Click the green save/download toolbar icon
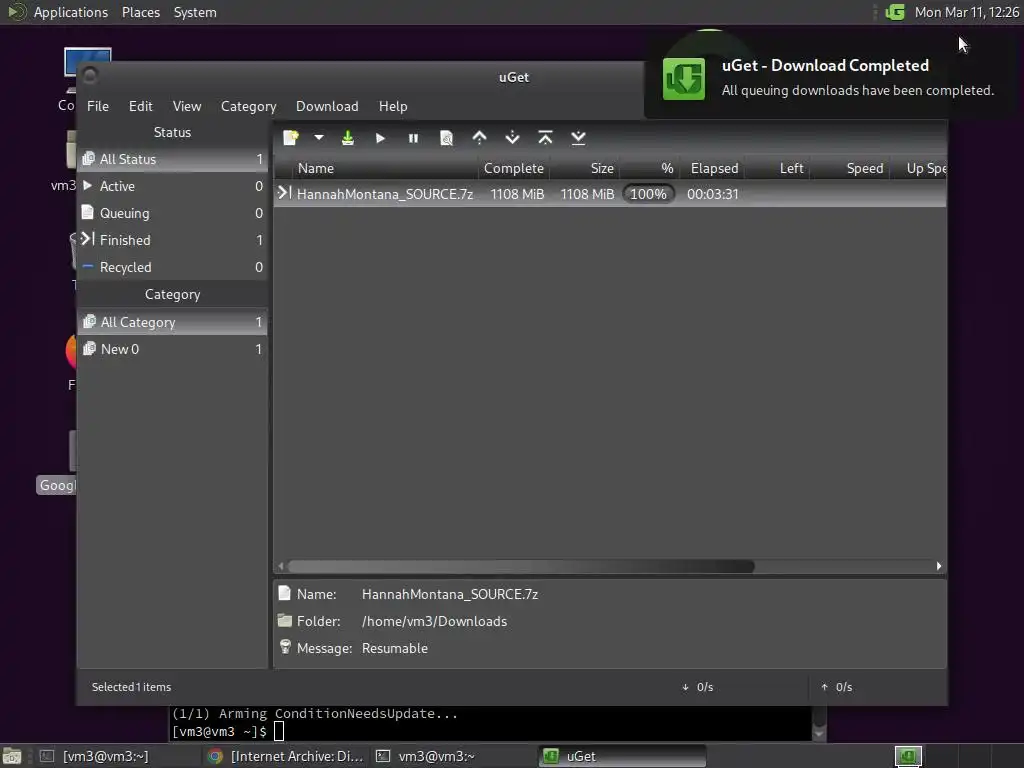Image resolution: width=1024 pixels, height=768 pixels. coord(347,138)
